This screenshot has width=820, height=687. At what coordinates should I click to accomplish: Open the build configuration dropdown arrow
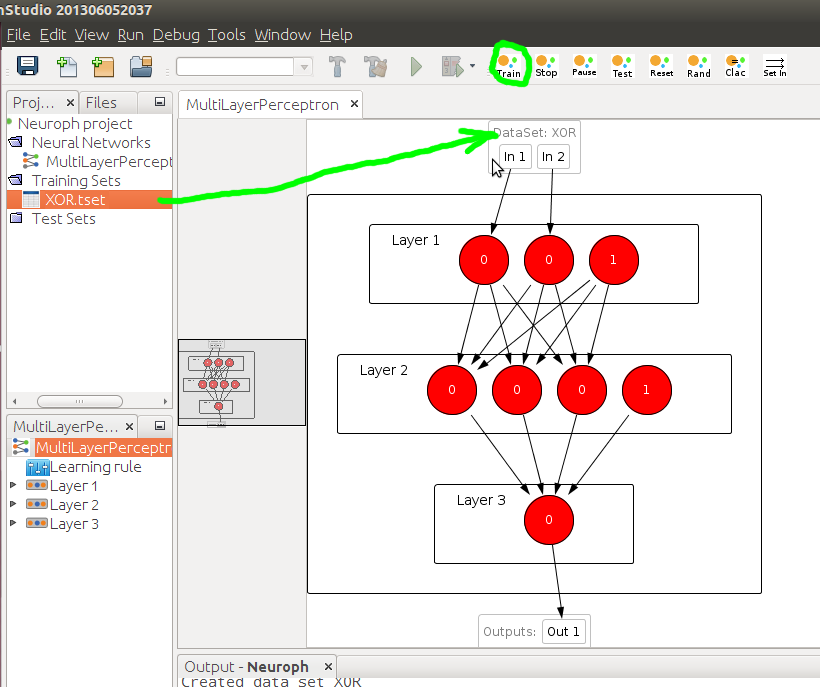click(x=305, y=66)
